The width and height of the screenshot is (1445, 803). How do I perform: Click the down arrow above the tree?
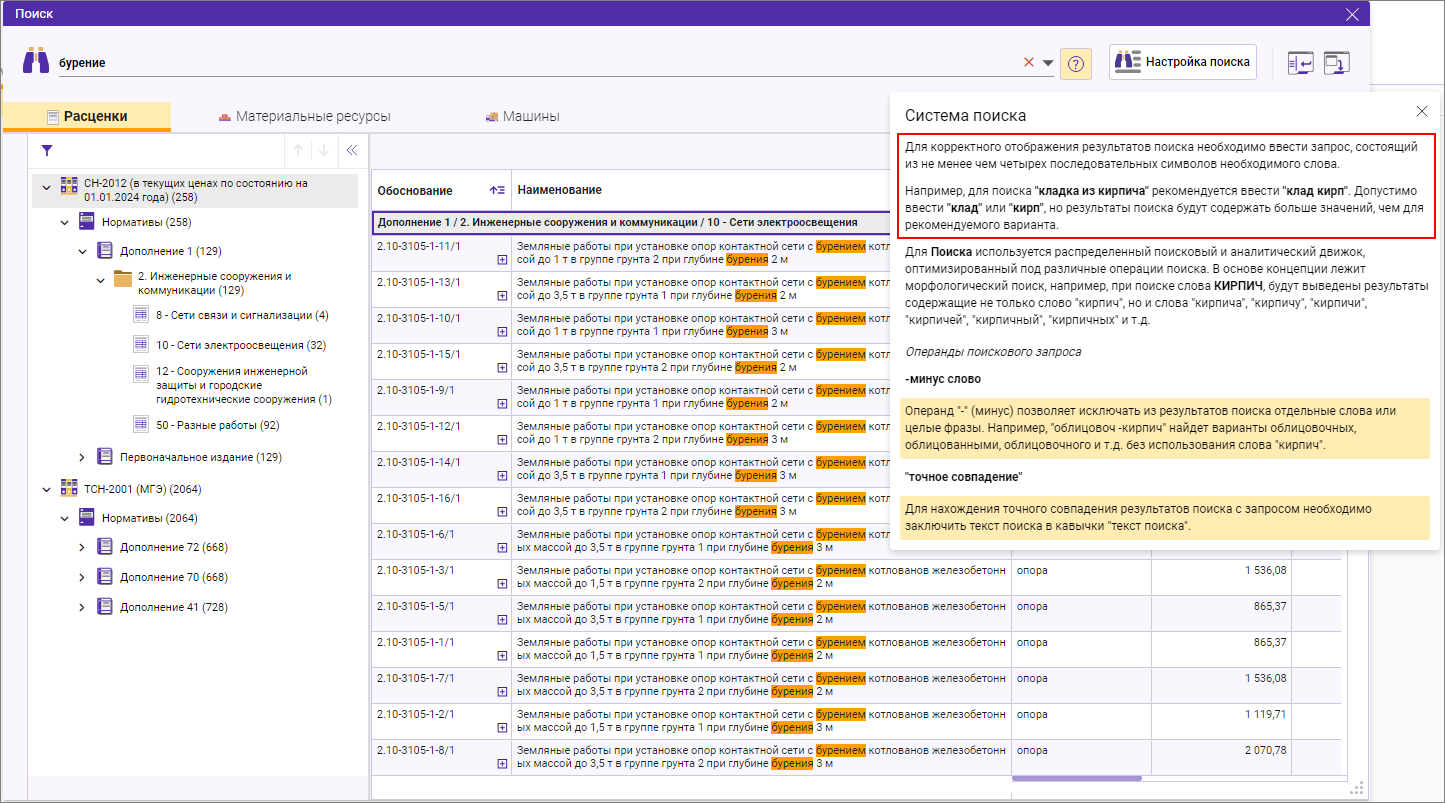click(x=324, y=151)
